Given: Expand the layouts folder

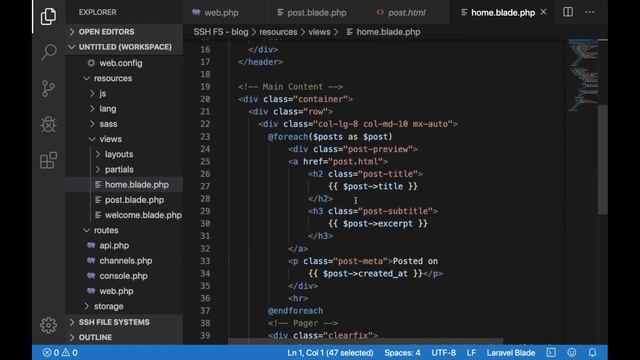Looking at the screenshot, I should click(x=98, y=154).
